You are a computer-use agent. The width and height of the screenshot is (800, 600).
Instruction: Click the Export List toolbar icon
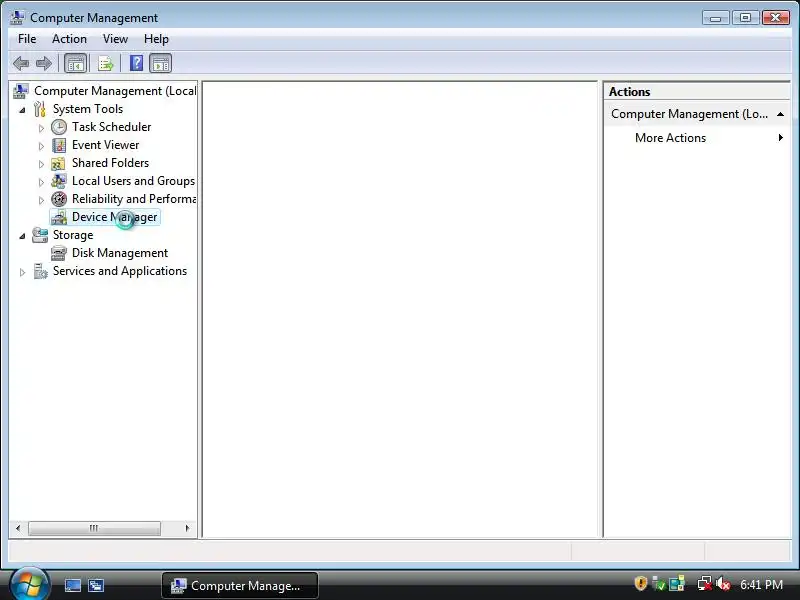click(x=106, y=64)
